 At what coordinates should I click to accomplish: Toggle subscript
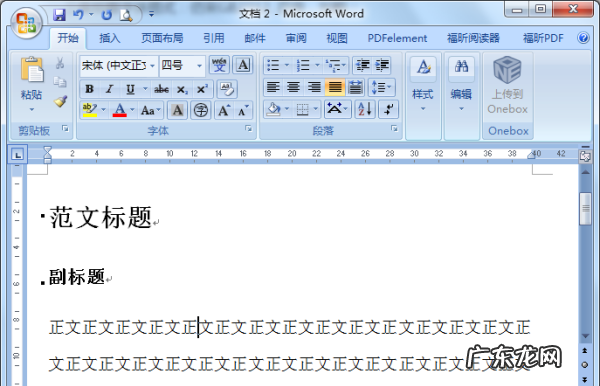pyautogui.click(x=182, y=89)
